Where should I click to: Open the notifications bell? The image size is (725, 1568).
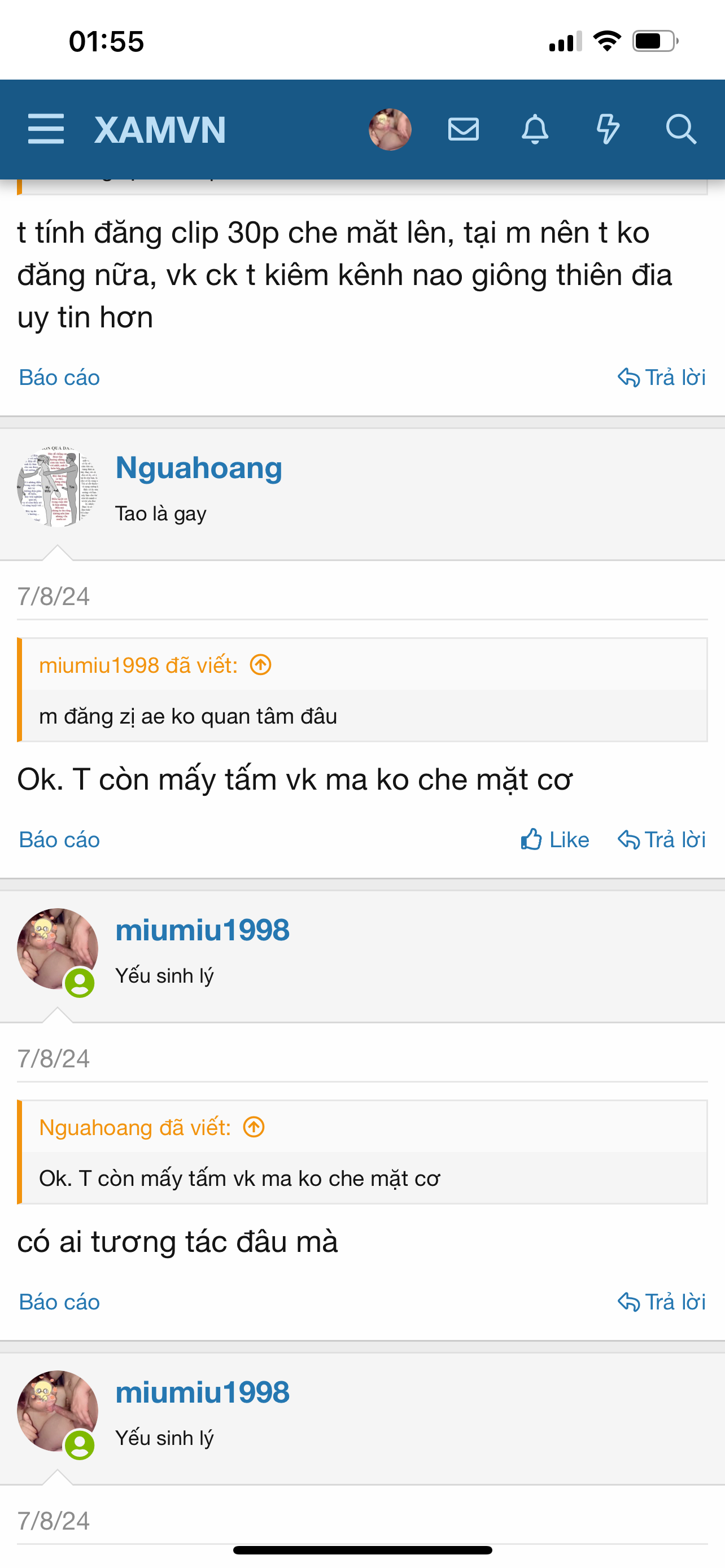[x=535, y=129]
